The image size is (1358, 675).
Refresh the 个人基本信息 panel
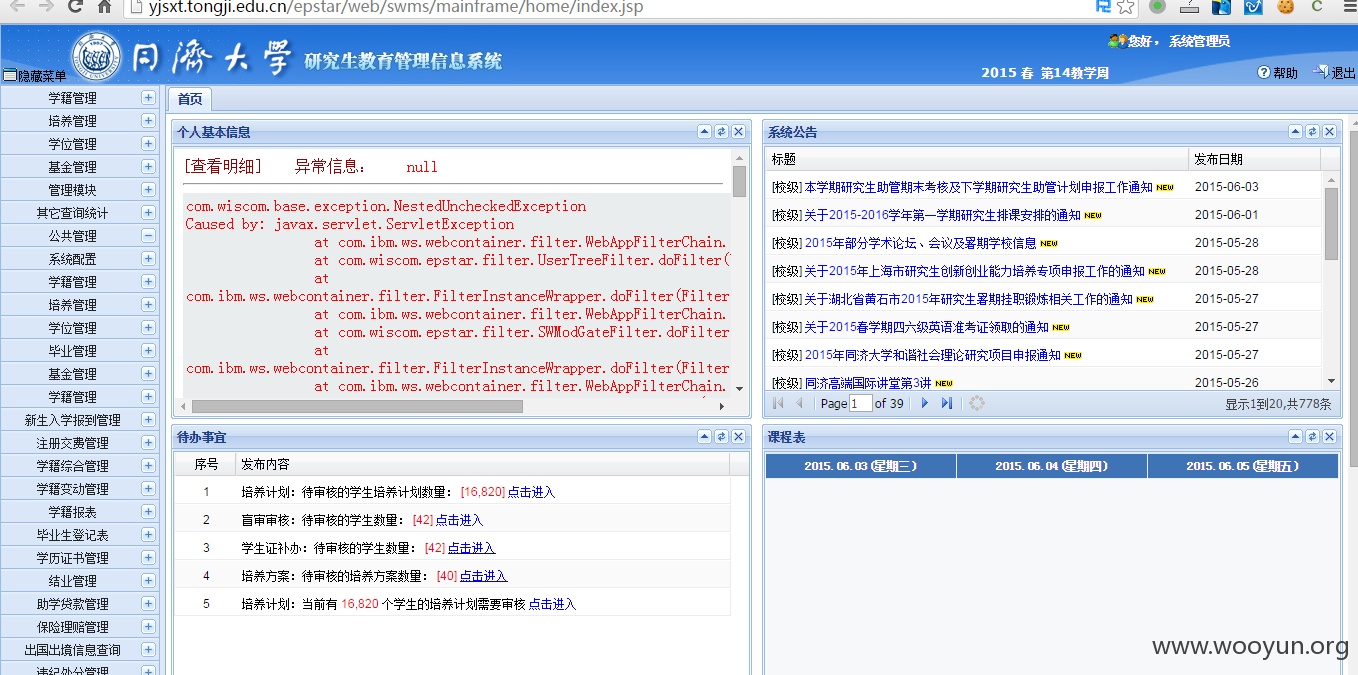pyautogui.click(x=721, y=132)
